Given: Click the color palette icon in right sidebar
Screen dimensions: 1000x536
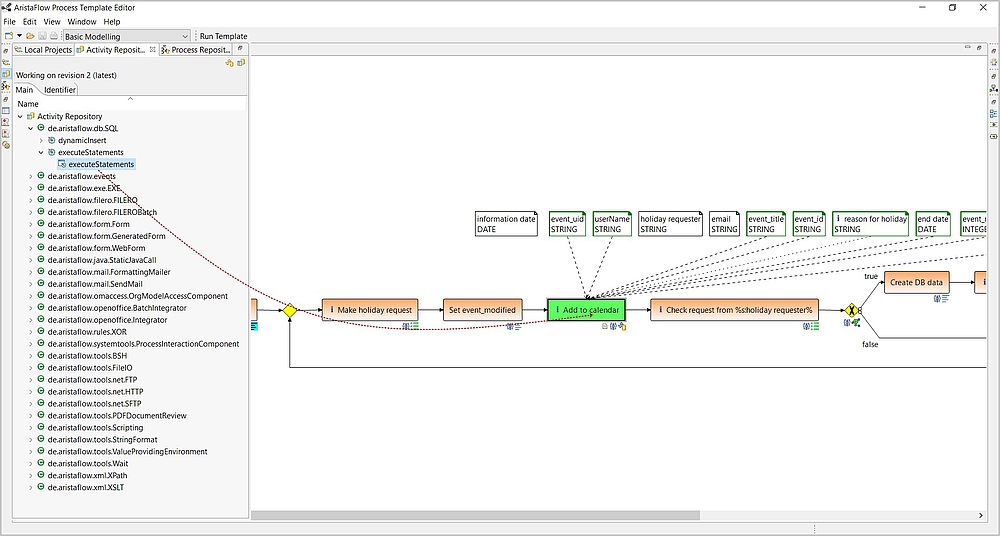Looking at the screenshot, I should coord(993,62).
